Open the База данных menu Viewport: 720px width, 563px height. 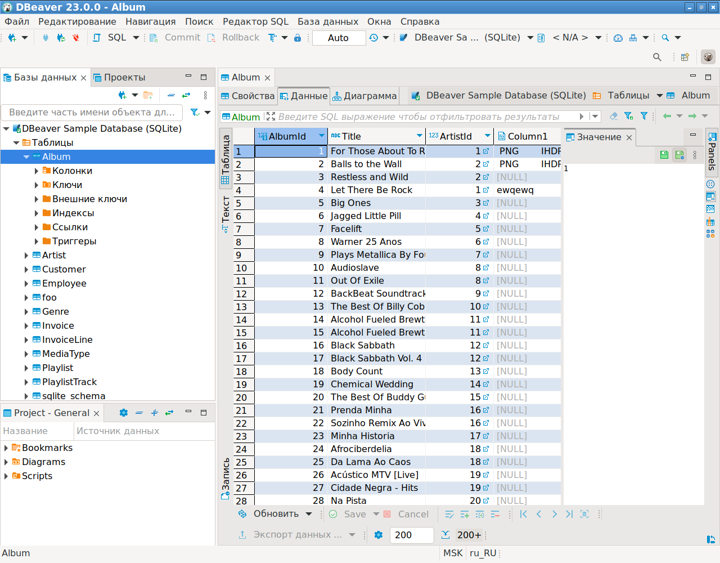pos(328,22)
